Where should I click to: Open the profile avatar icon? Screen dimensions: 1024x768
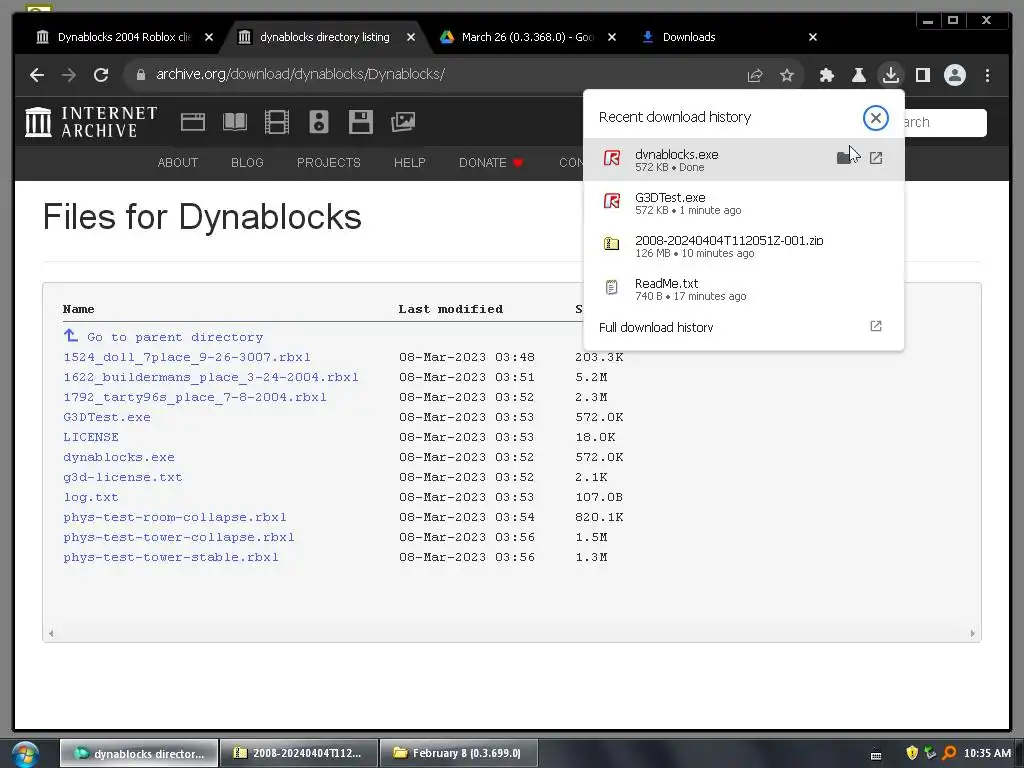955,75
